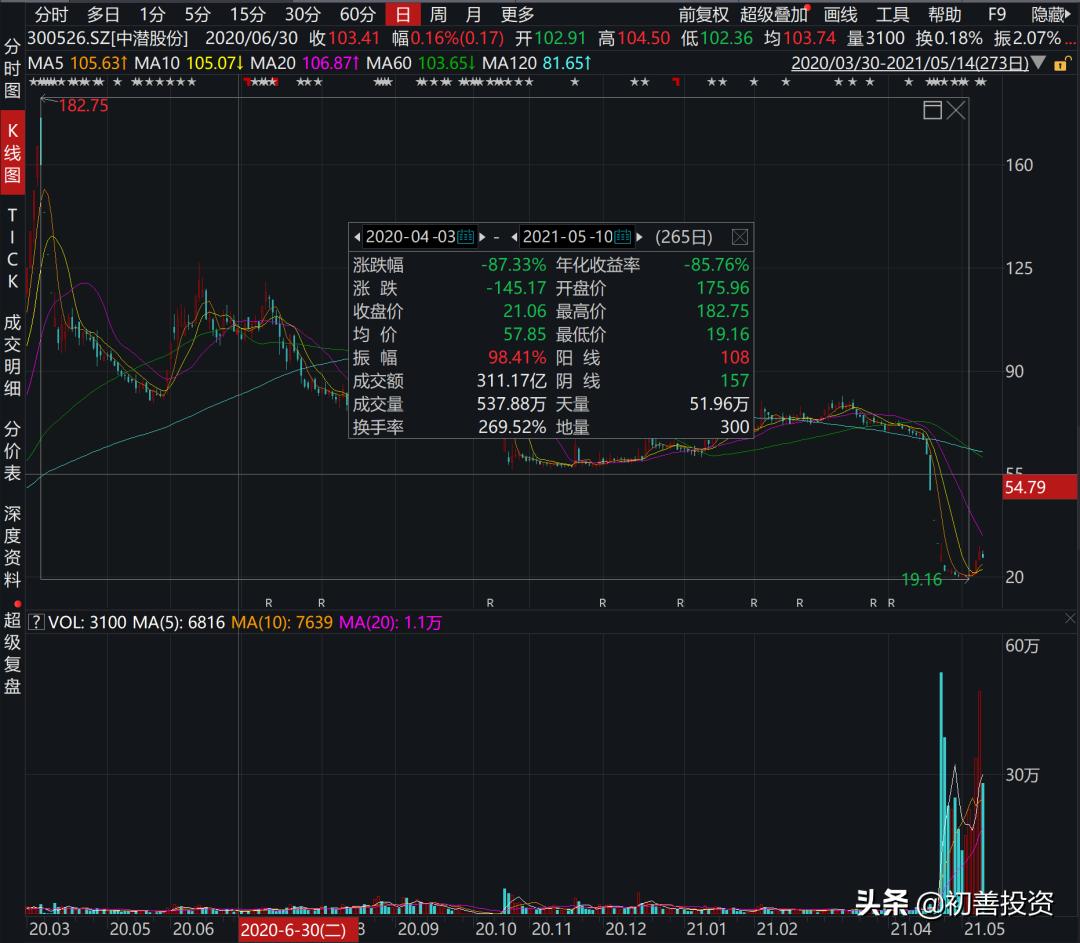
Task: Open the end date calendar picker
Action: point(623,237)
